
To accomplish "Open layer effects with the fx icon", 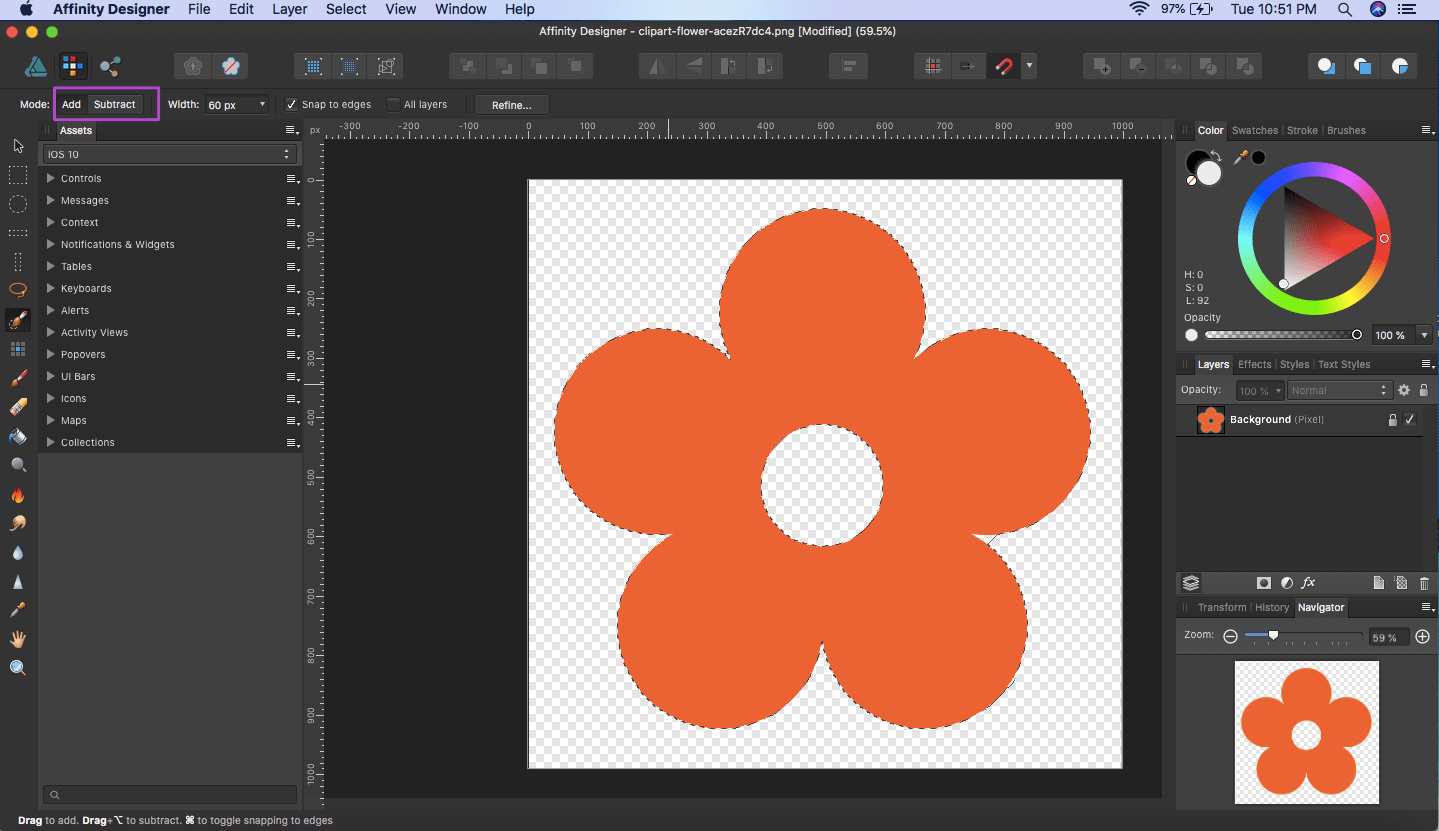I will 1308,583.
